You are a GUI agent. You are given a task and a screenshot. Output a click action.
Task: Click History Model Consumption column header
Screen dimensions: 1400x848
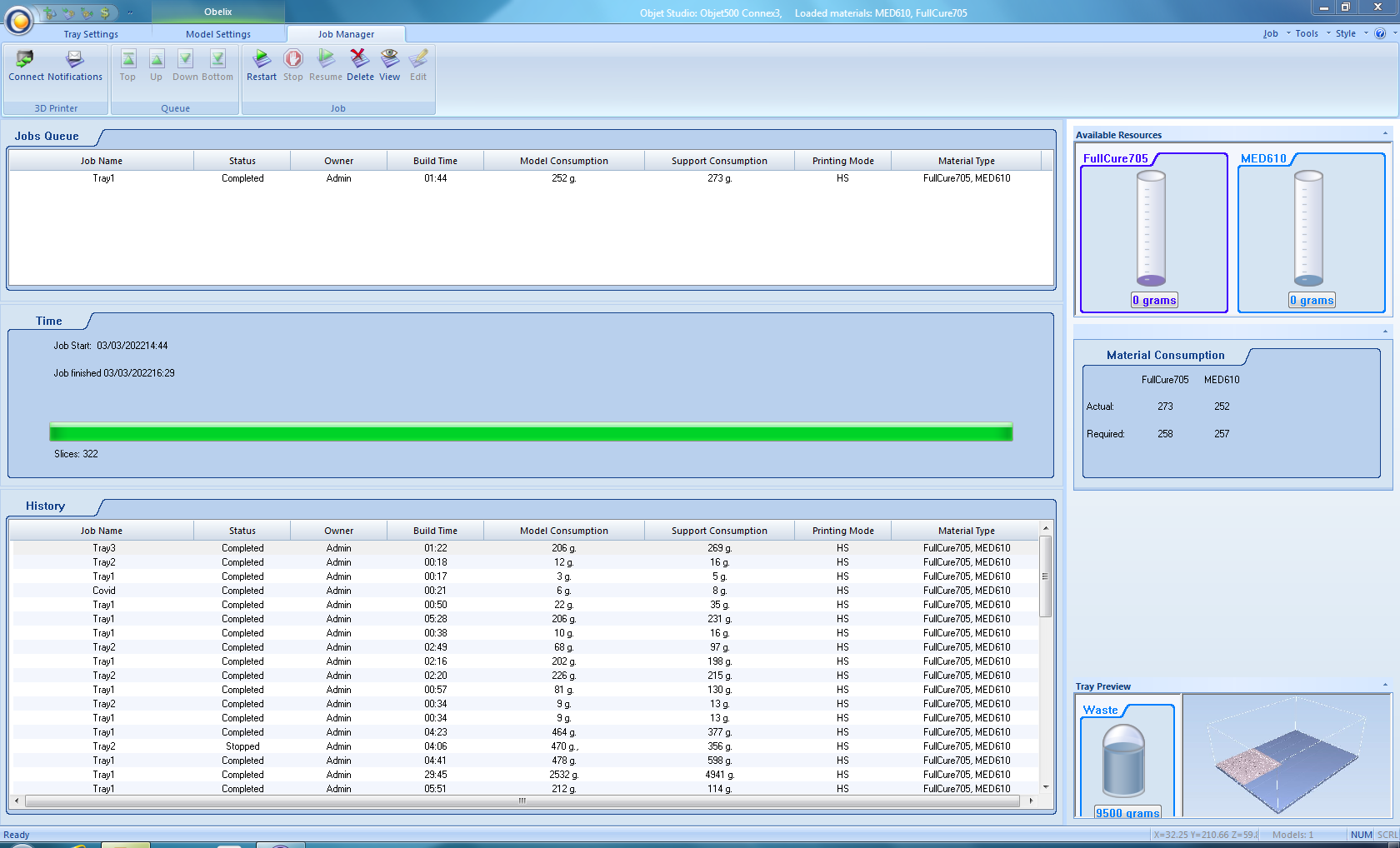(564, 531)
